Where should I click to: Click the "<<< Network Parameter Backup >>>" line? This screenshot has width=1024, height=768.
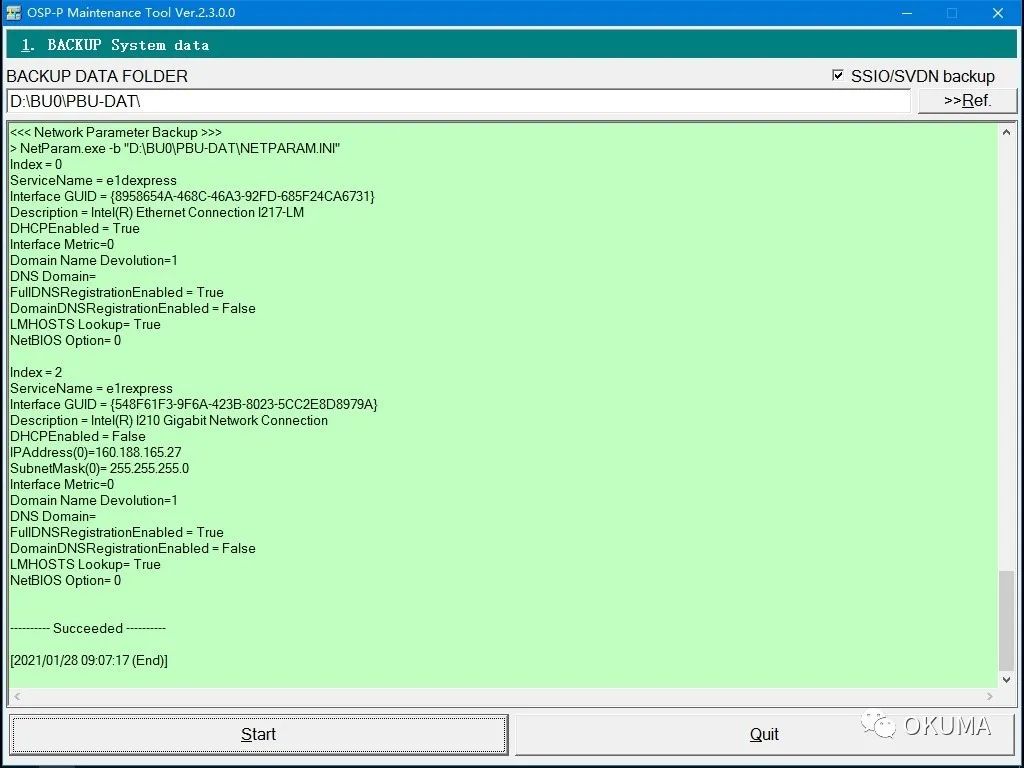[116, 133]
